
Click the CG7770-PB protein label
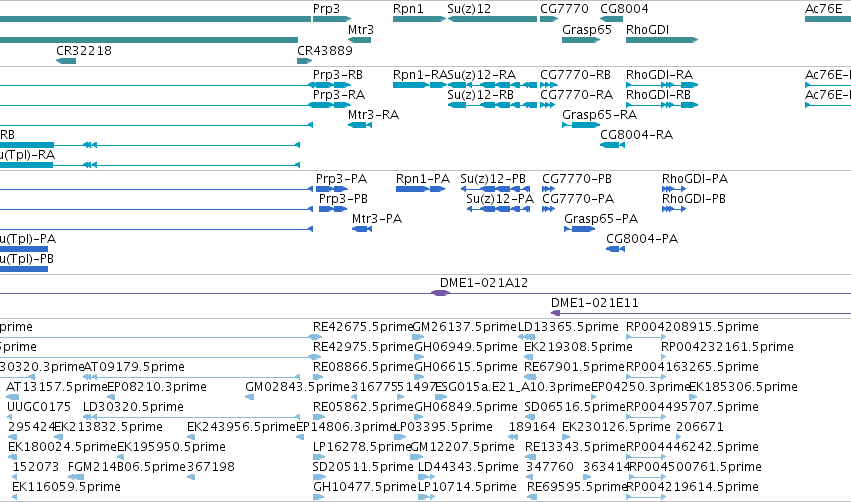tap(577, 179)
